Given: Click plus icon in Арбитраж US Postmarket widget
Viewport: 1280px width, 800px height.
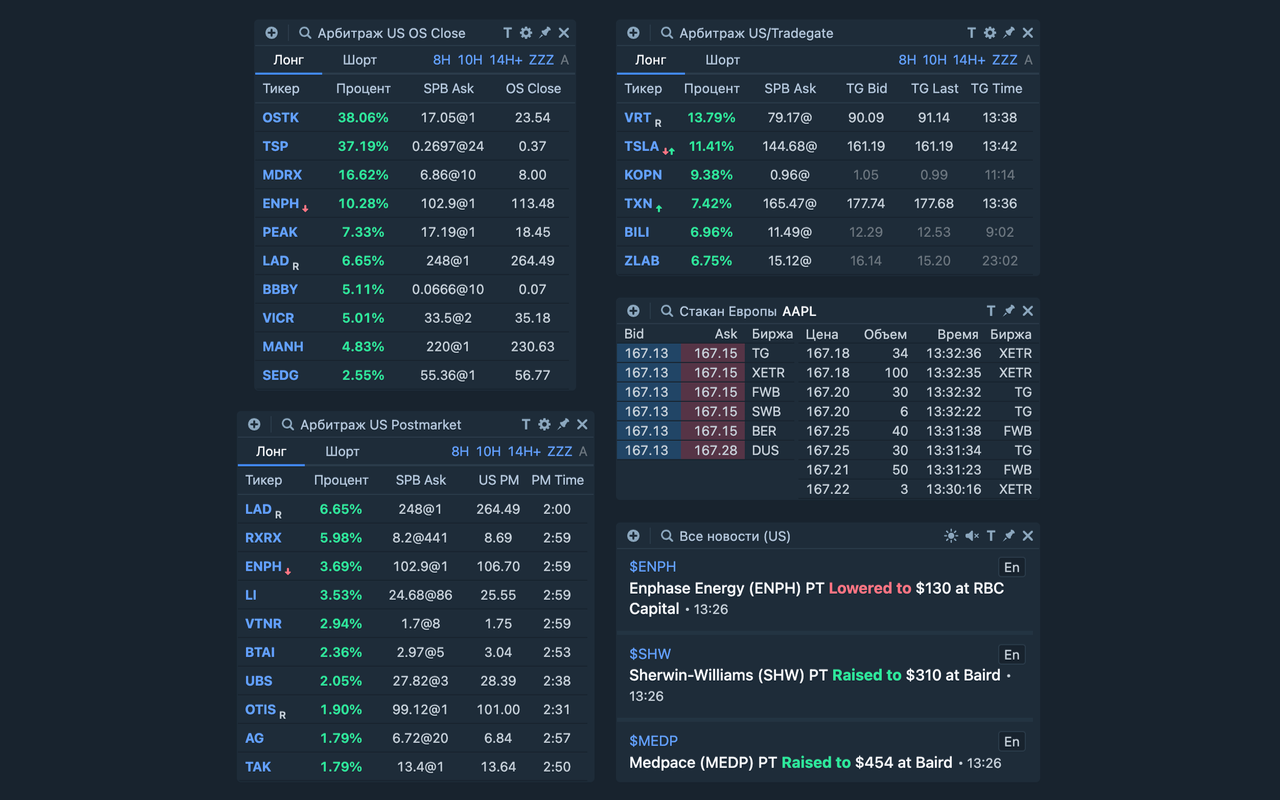Looking at the screenshot, I should [254, 425].
